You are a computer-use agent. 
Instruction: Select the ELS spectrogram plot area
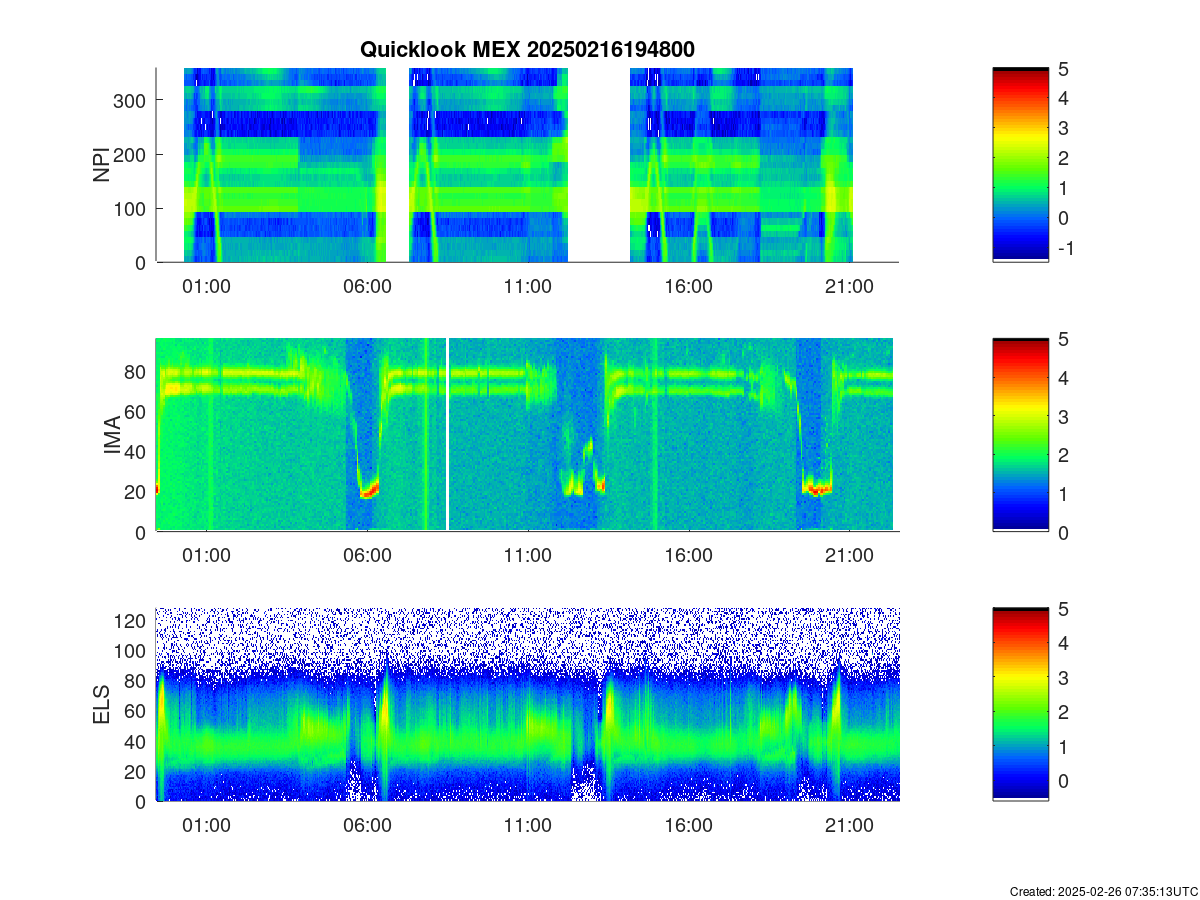527,704
